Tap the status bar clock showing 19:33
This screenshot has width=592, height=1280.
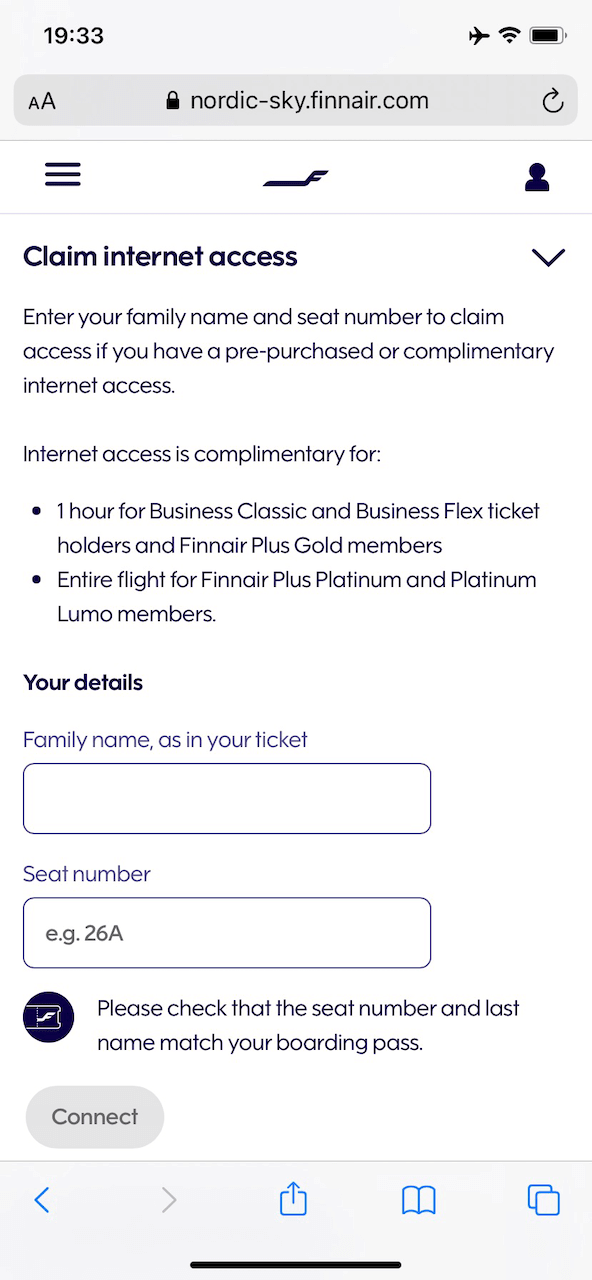[x=74, y=36]
